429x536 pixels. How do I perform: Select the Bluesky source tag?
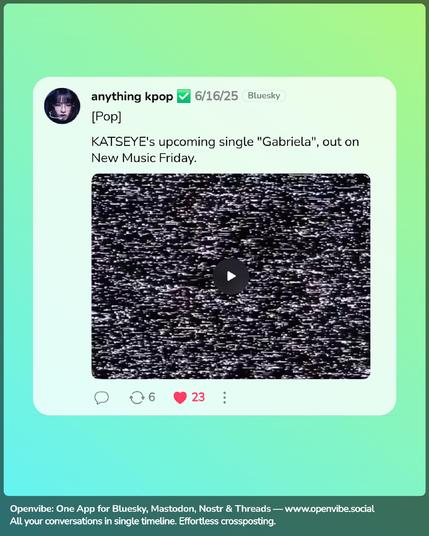coord(264,96)
